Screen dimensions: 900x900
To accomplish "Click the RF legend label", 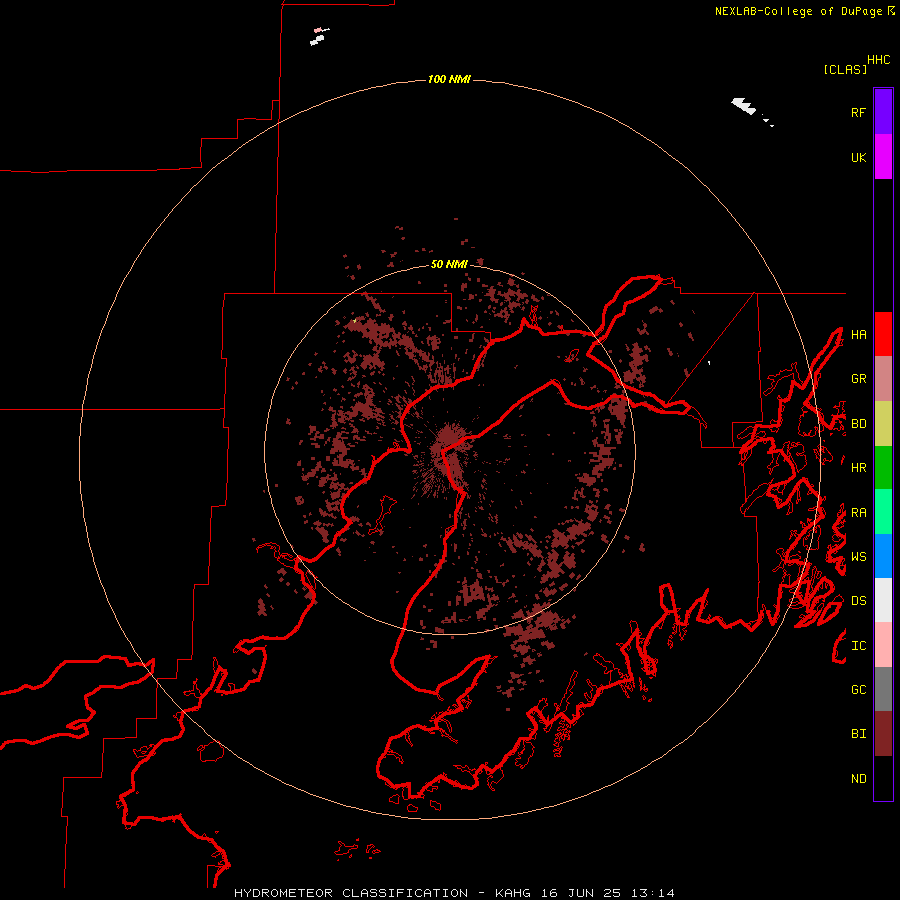I will [858, 112].
